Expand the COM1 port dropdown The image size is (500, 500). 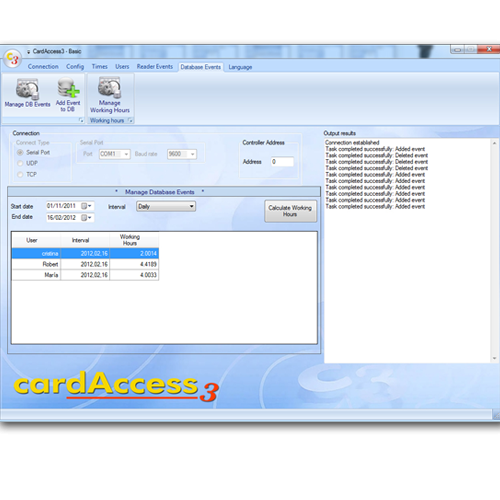(x=126, y=154)
